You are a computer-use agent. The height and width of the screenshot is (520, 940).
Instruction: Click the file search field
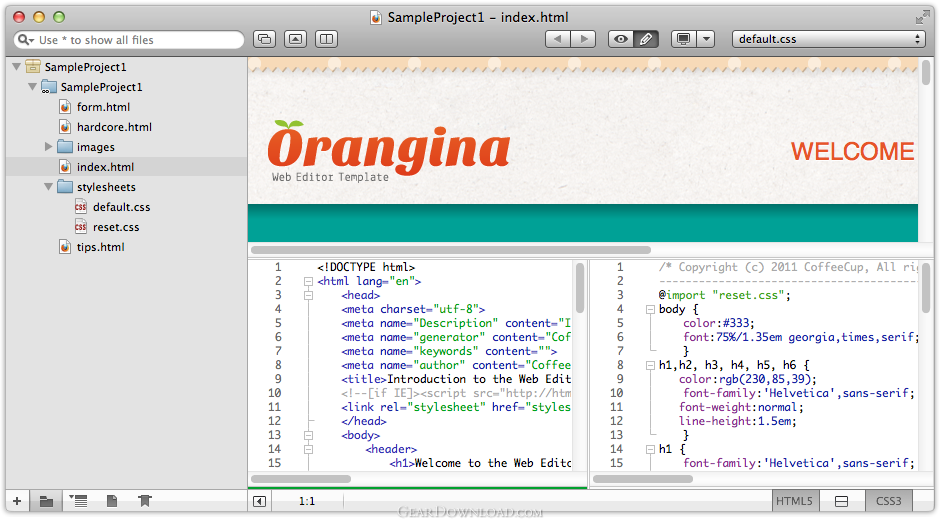pyautogui.click(x=129, y=40)
